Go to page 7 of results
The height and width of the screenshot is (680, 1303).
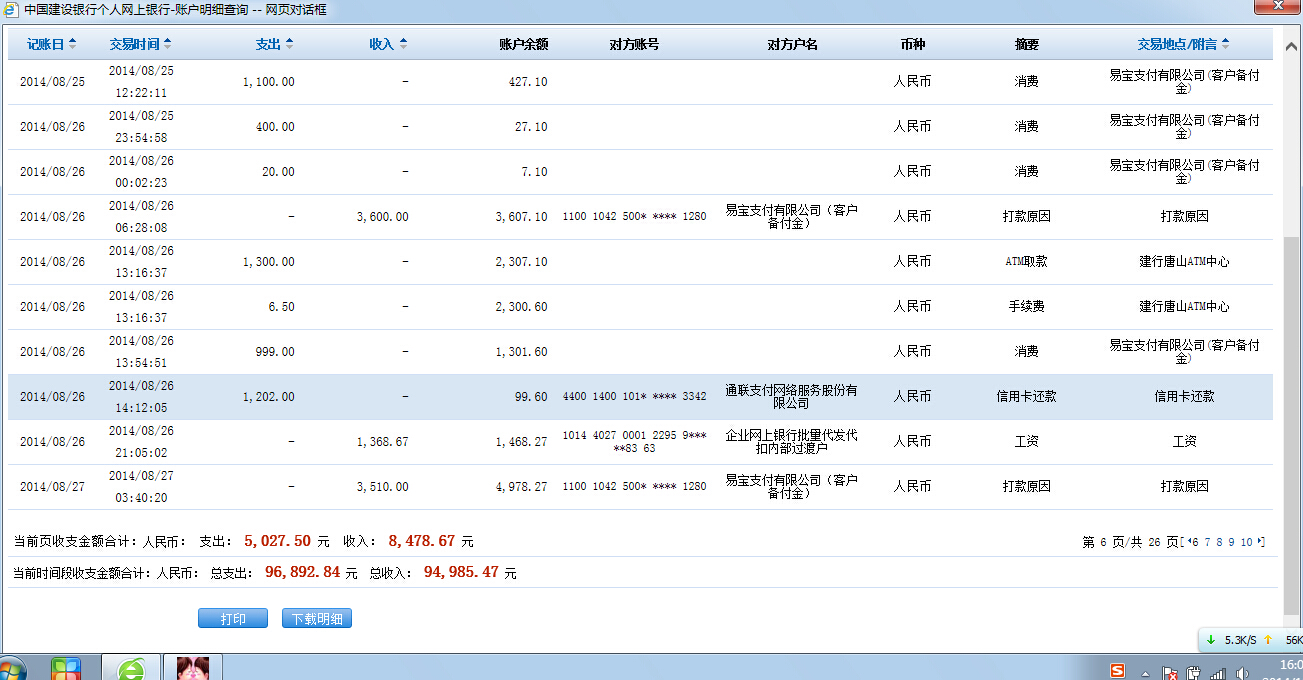pos(1207,542)
